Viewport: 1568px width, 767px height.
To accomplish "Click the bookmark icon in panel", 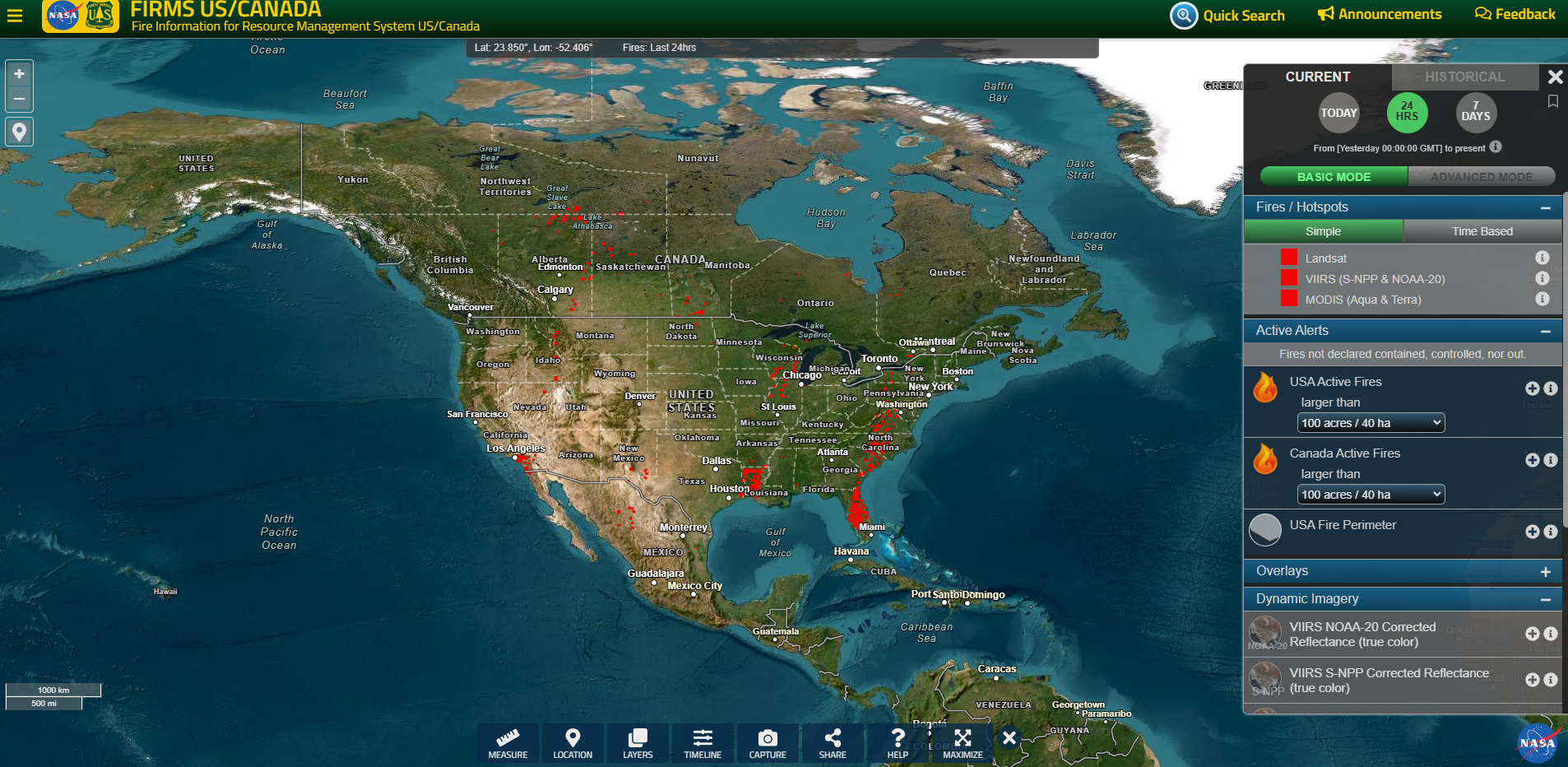I will [x=1553, y=101].
